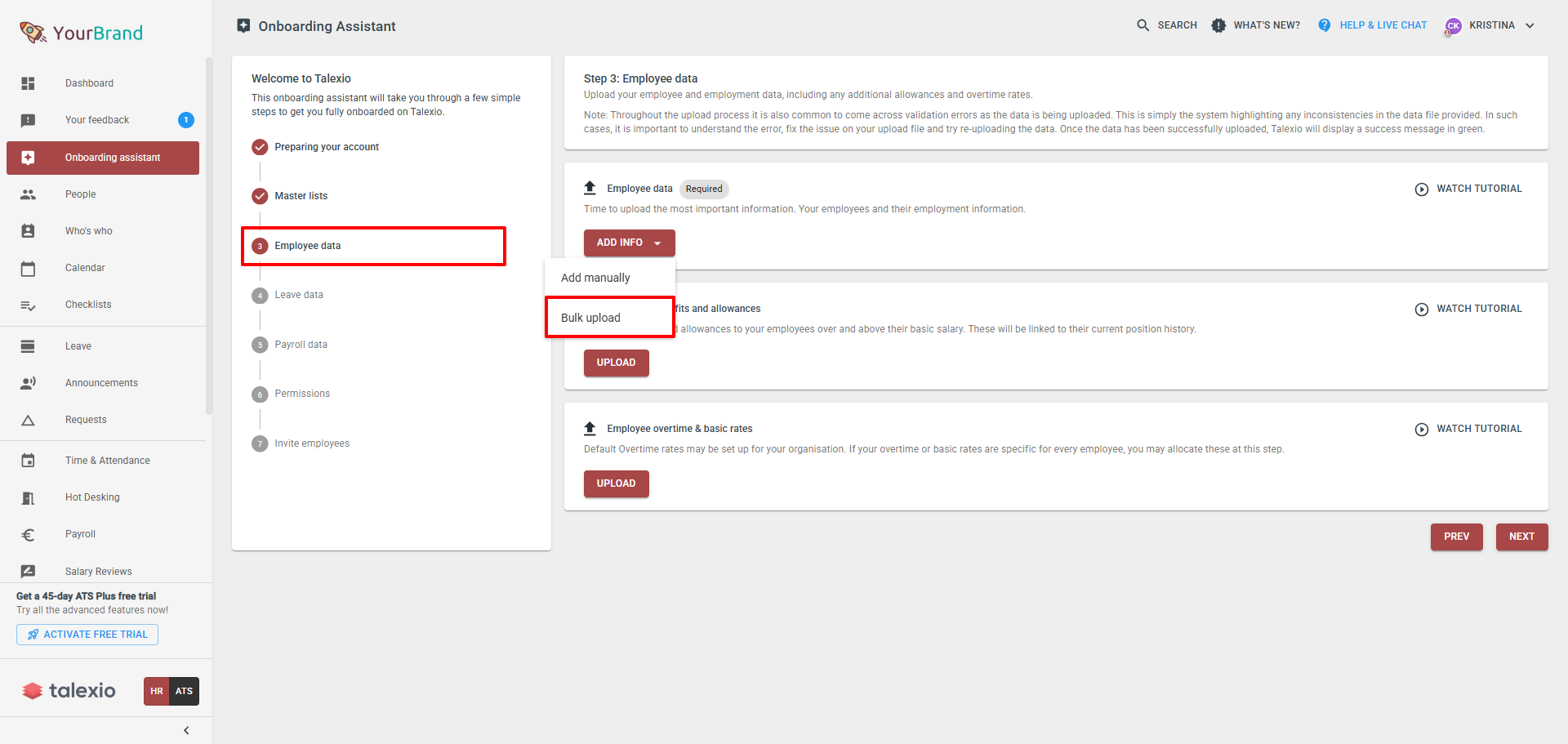
Task: Switch to the ATS product toggle
Action: pos(185,691)
